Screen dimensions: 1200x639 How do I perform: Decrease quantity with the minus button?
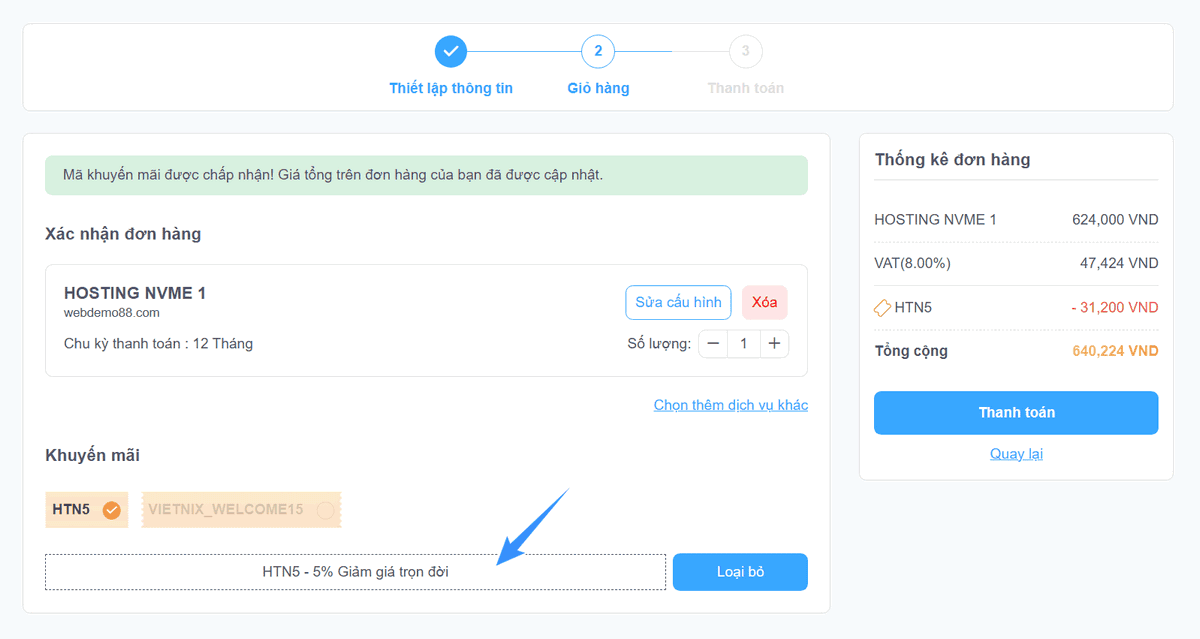713,344
